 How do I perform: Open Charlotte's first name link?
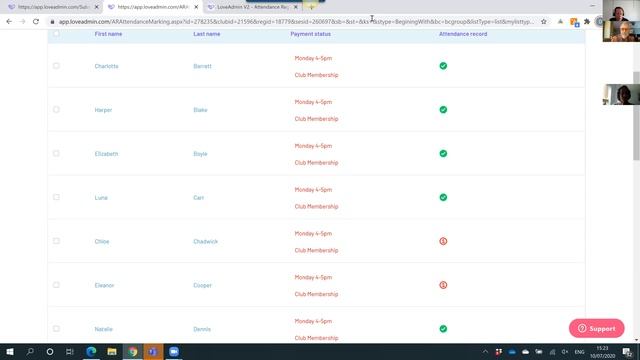point(107,66)
